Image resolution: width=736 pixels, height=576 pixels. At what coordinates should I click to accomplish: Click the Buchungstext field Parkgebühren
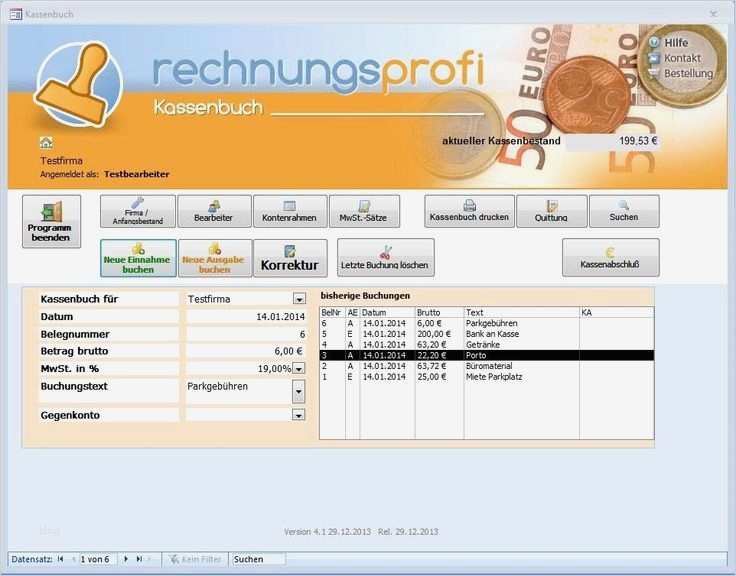click(239, 392)
